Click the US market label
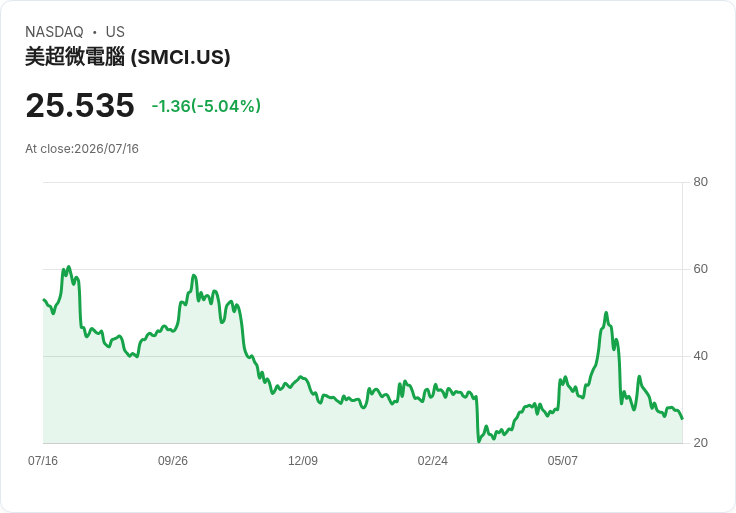This screenshot has width=736, height=513. point(115,32)
